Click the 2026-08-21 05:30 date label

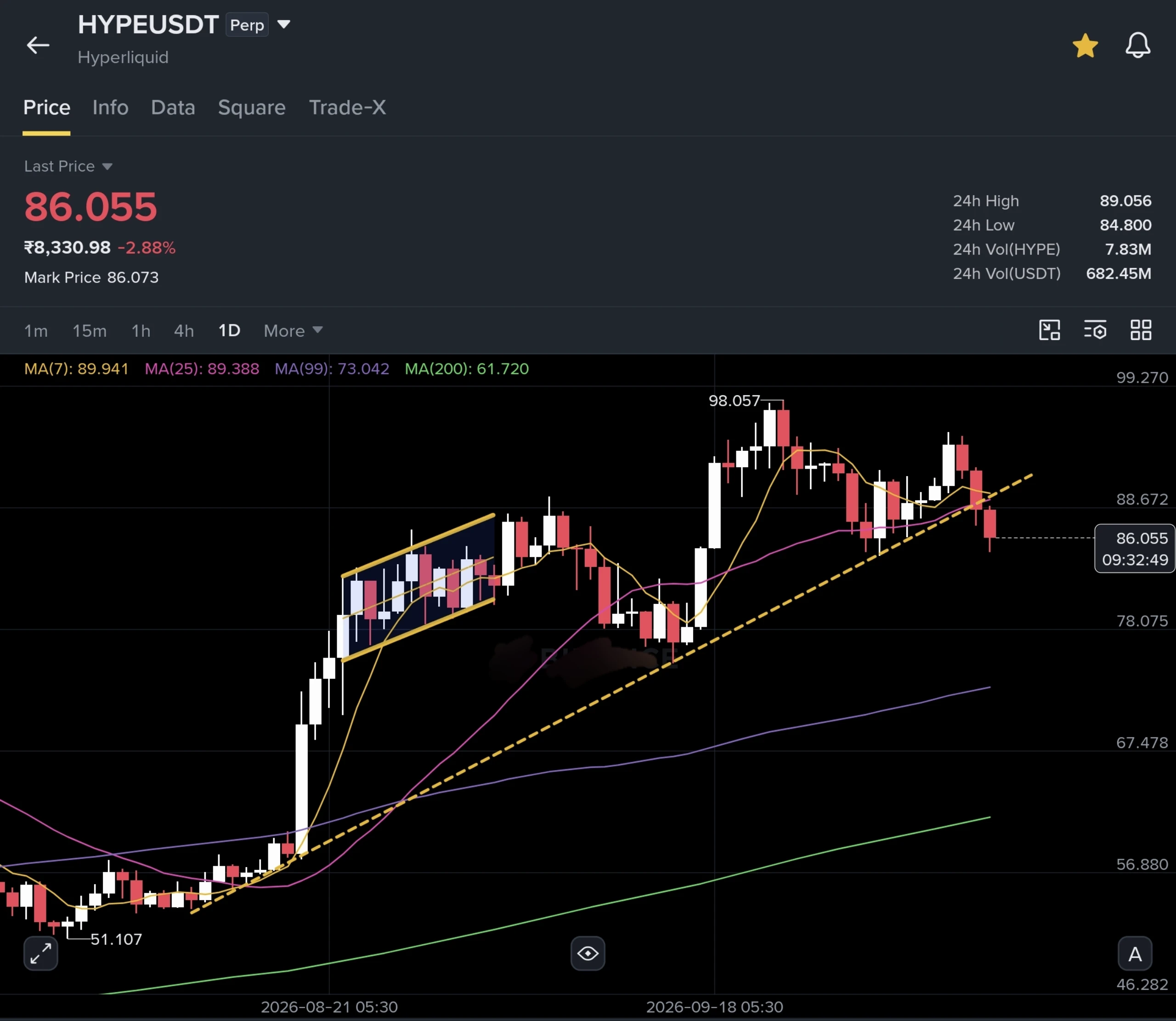click(x=329, y=1007)
